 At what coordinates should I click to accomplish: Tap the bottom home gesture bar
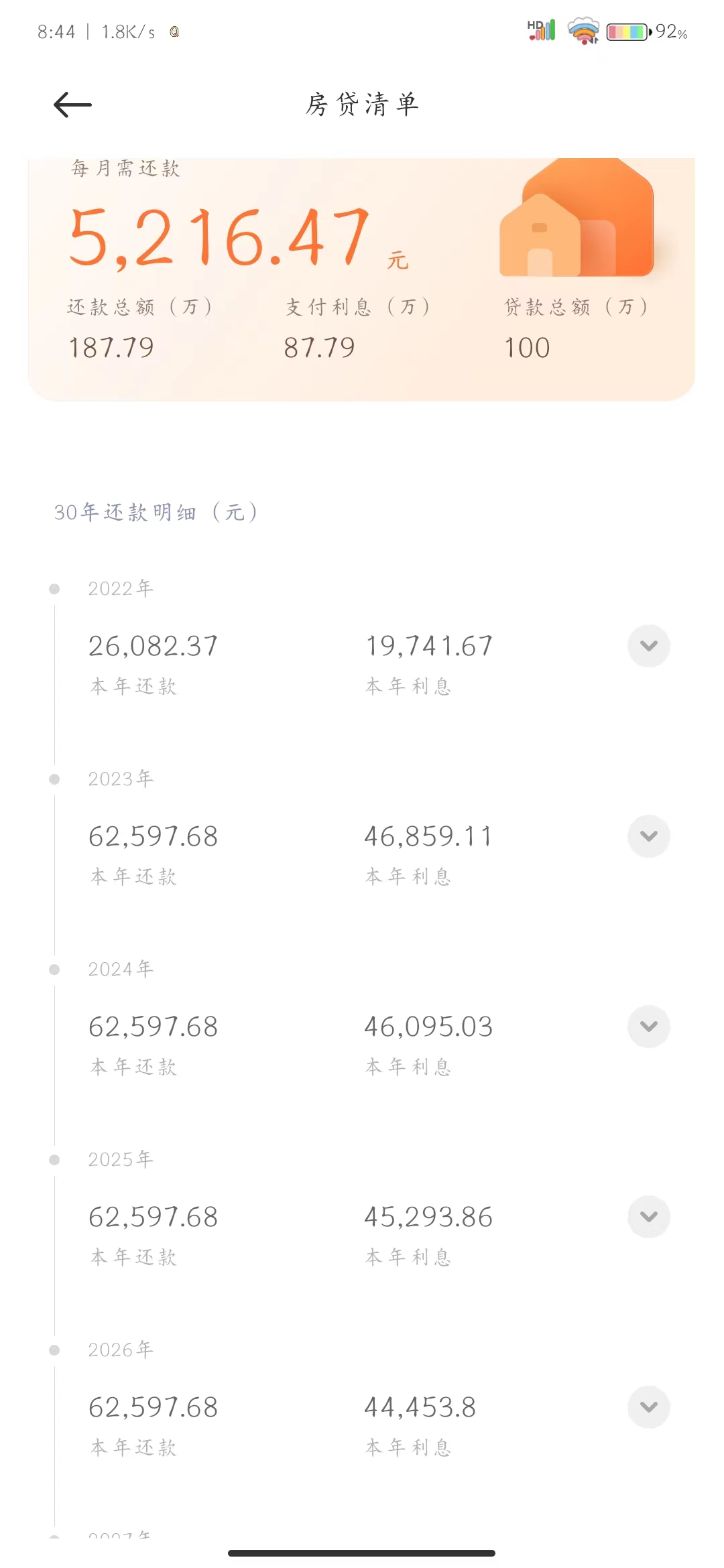pyautogui.click(x=362, y=1553)
